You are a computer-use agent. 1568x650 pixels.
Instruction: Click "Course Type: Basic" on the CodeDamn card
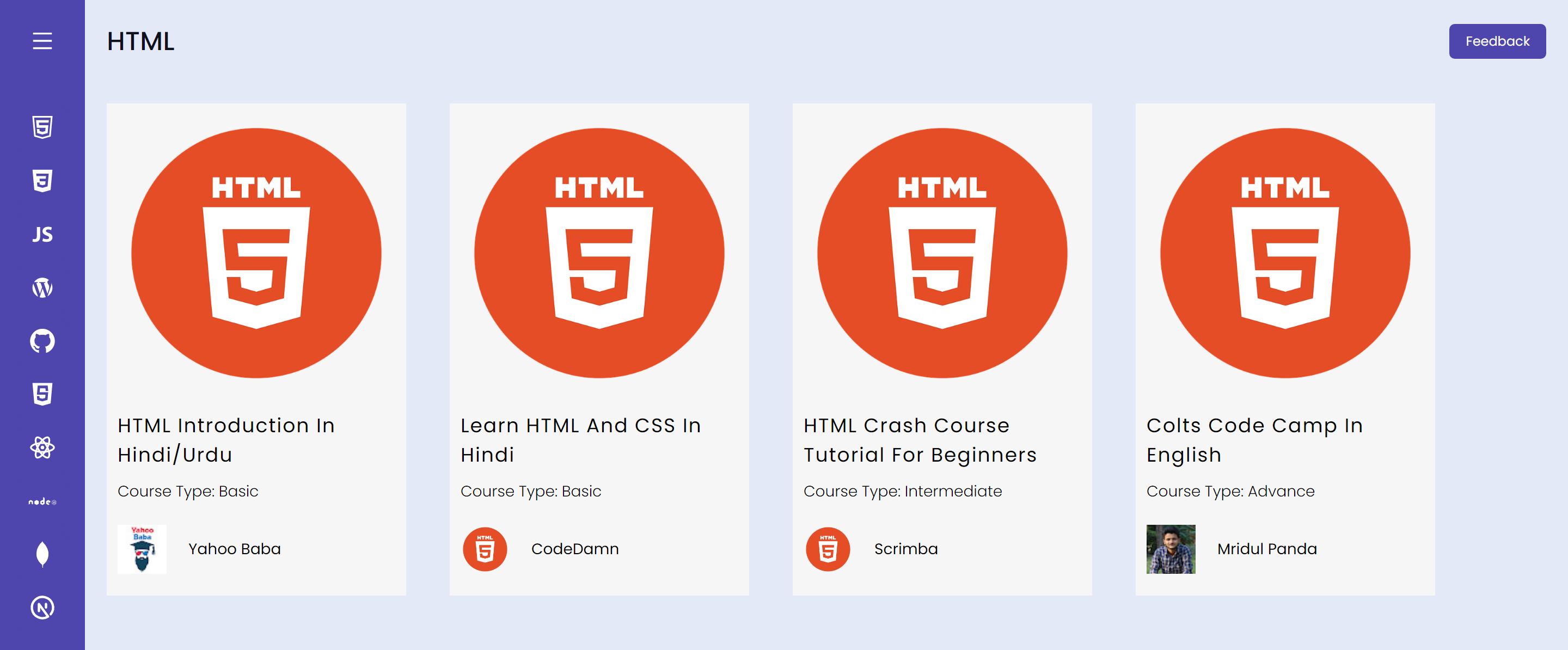pyautogui.click(x=531, y=491)
